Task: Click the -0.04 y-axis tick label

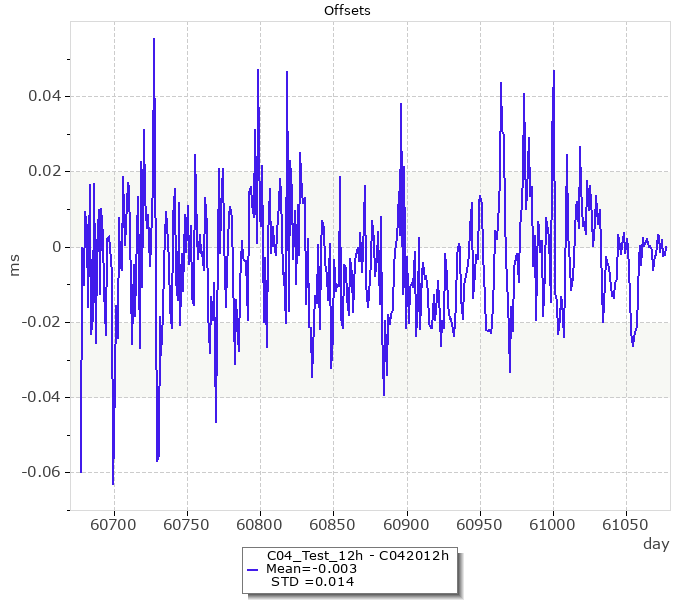Action: (x=38, y=397)
